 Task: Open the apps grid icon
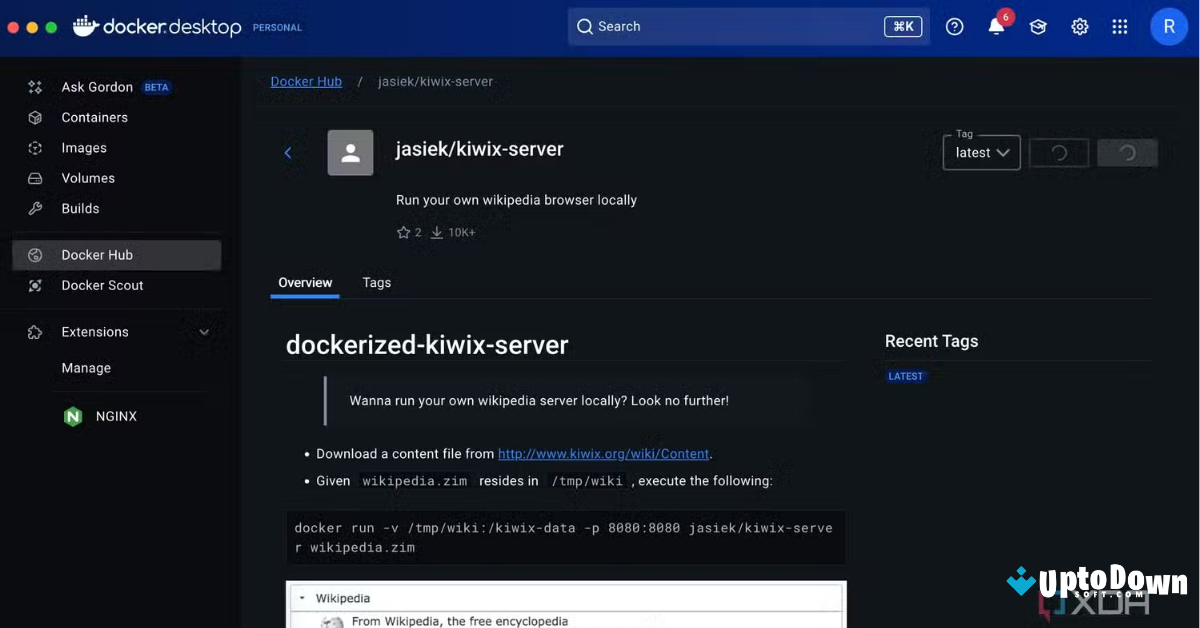click(1120, 27)
